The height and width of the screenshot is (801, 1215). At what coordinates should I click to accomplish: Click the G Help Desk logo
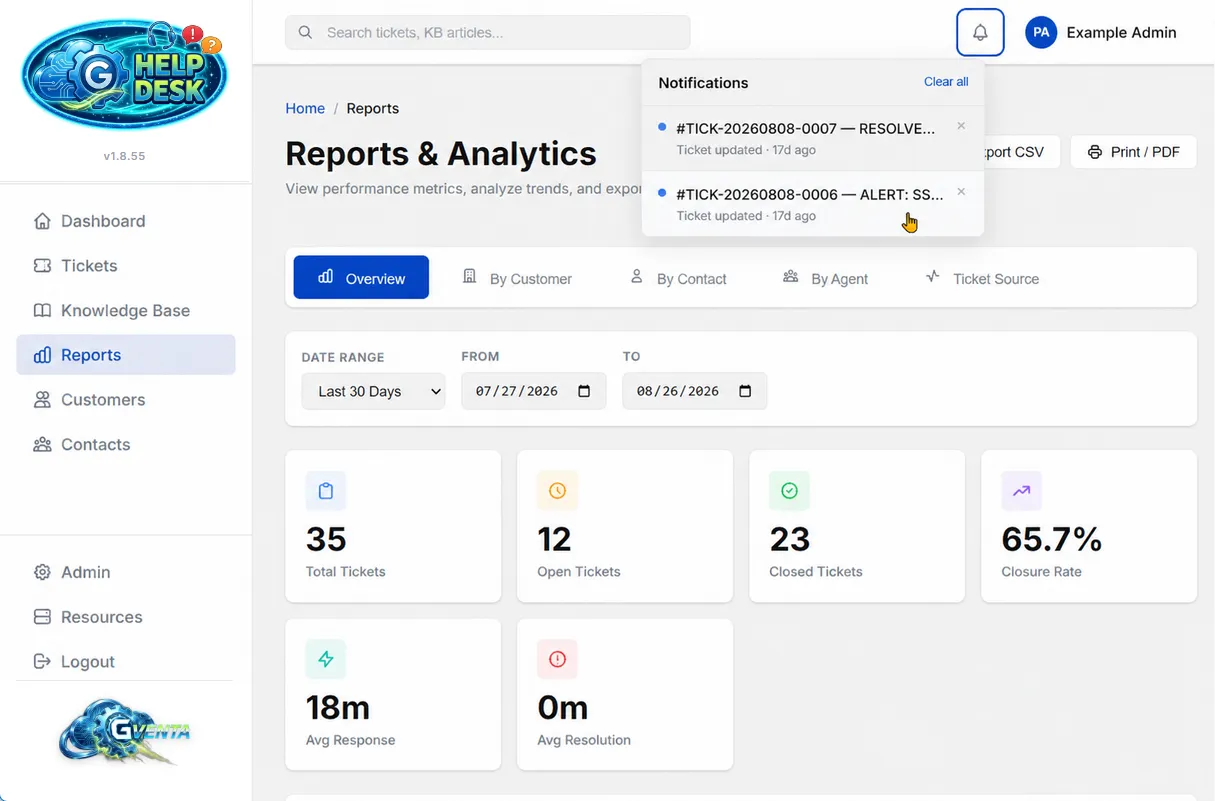(125, 75)
